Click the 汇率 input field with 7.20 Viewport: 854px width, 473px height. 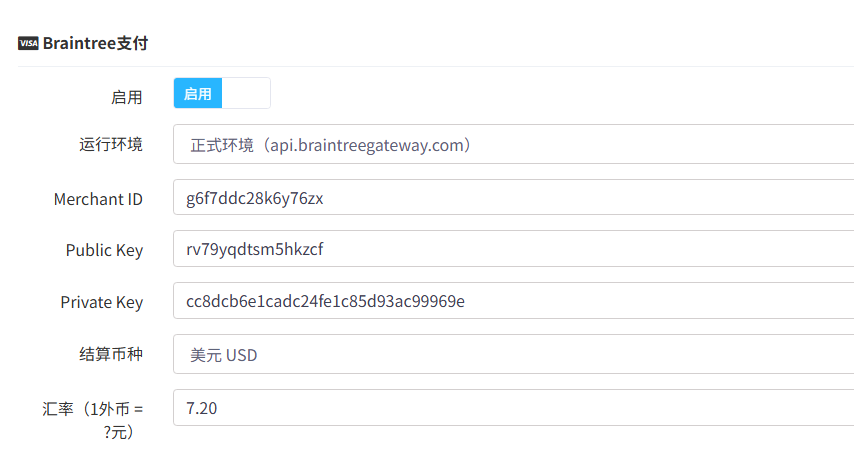pyautogui.click(x=514, y=408)
